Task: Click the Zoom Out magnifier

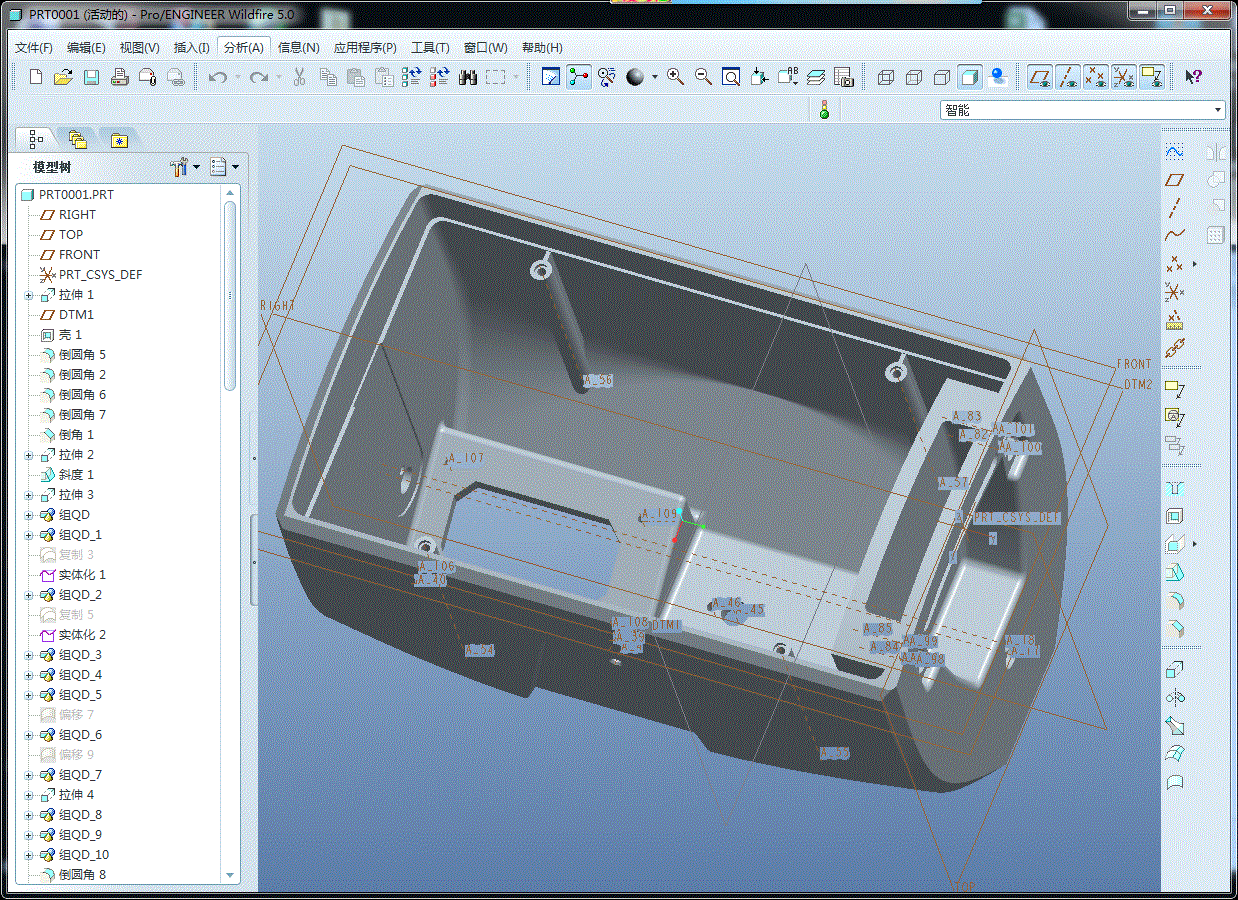Action: click(x=703, y=77)
